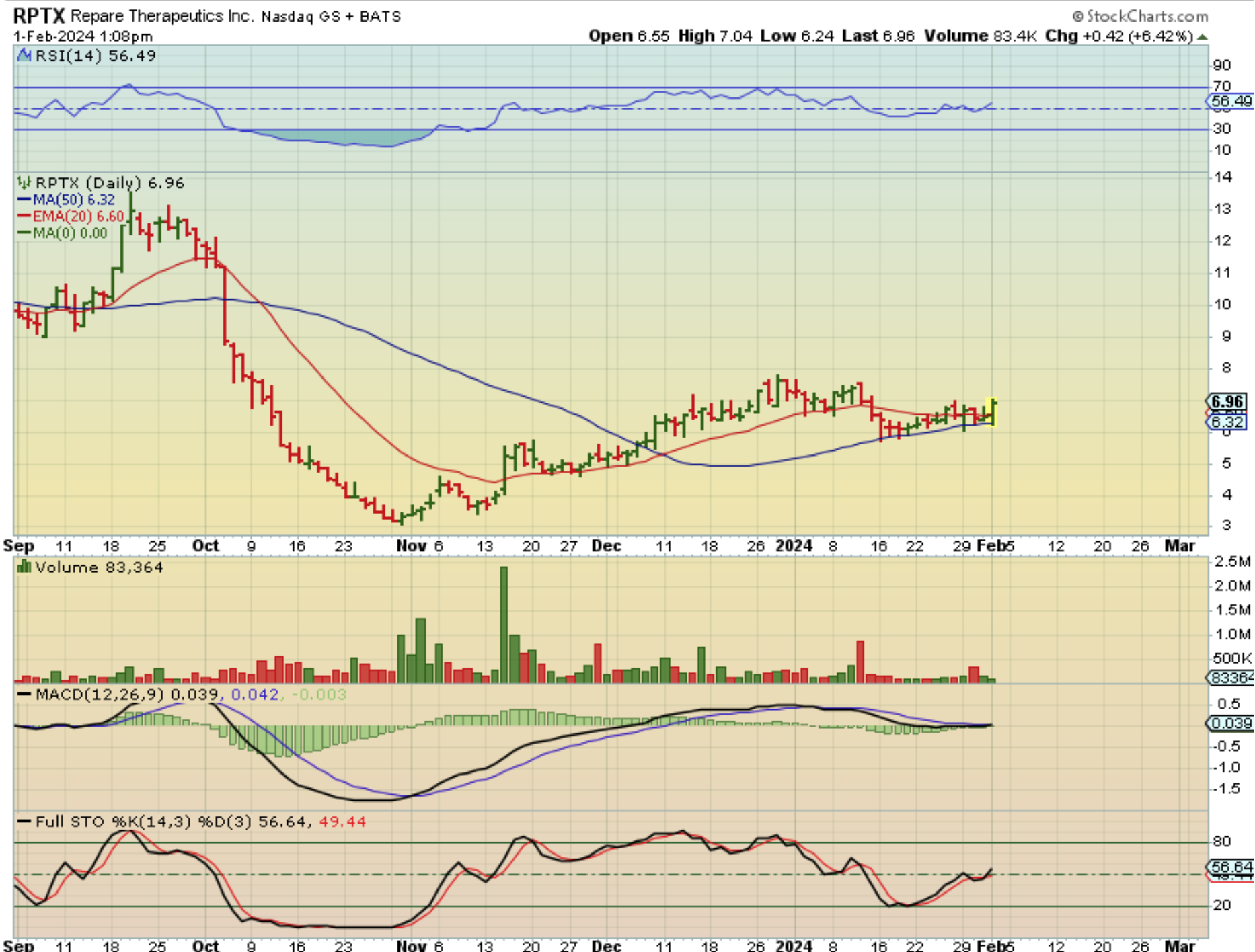Click the price bar icon beside RPTX (Daily)
1255x952 pixels.
tap(24, 183)
